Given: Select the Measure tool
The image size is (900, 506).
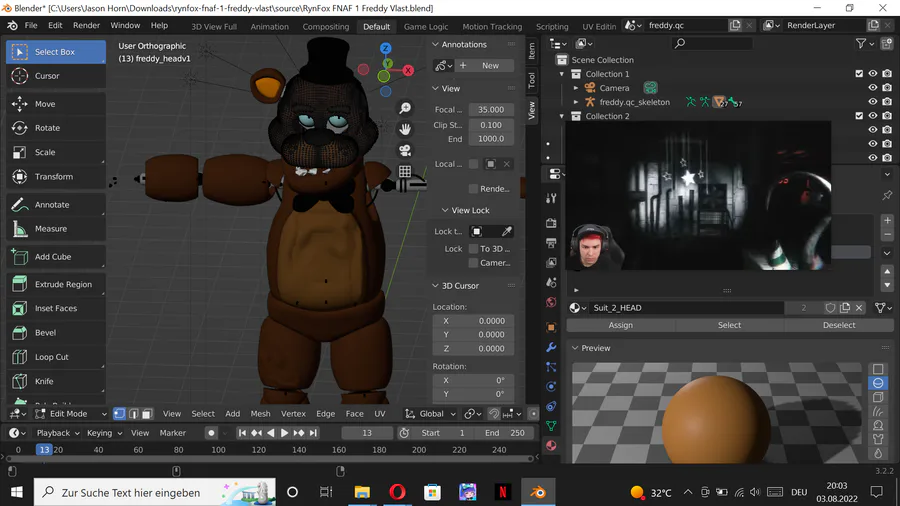Looking at the screenshot, I should (x=56, y=228).
